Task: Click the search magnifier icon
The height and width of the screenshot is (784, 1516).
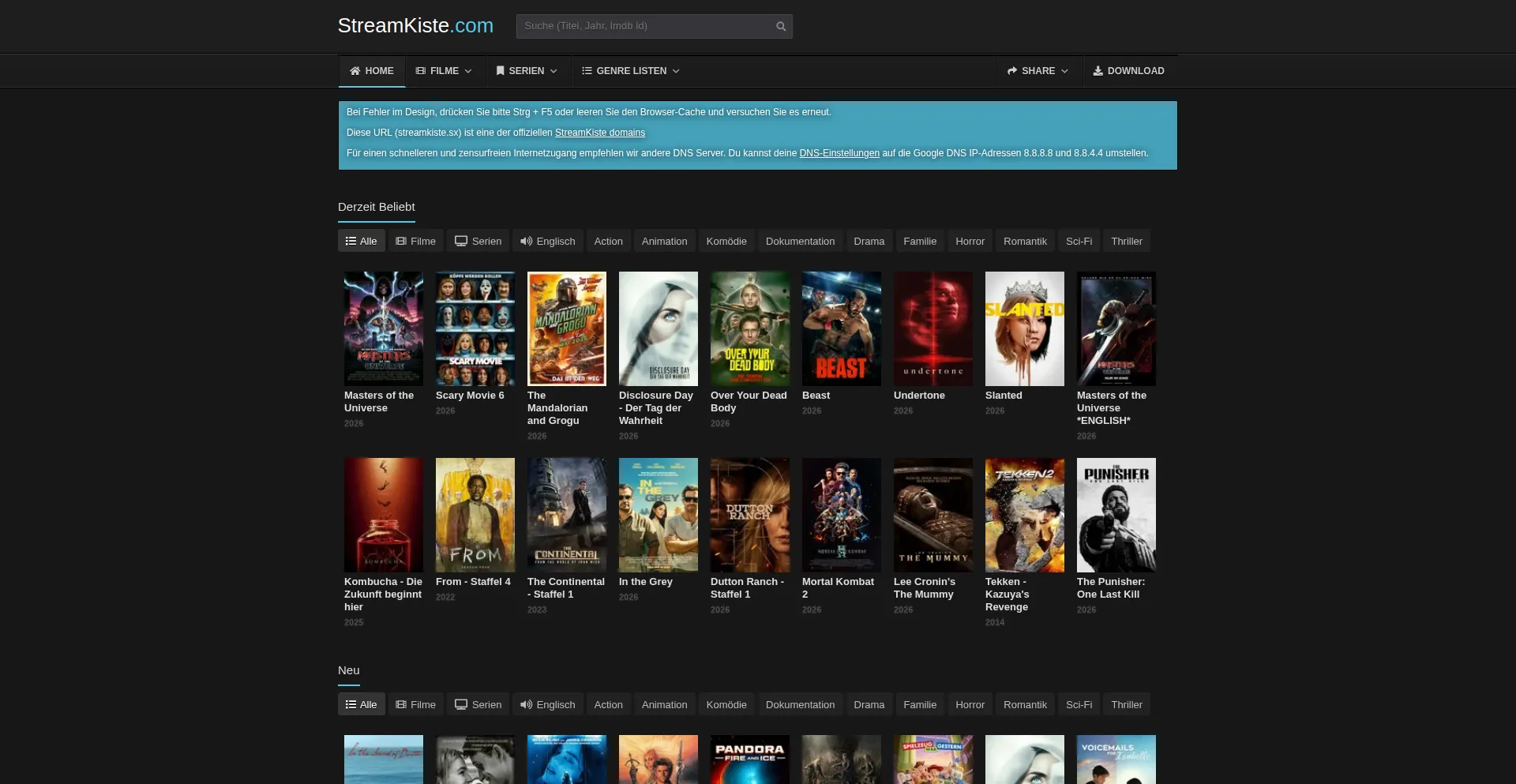Action: click(x=781, y=26)
